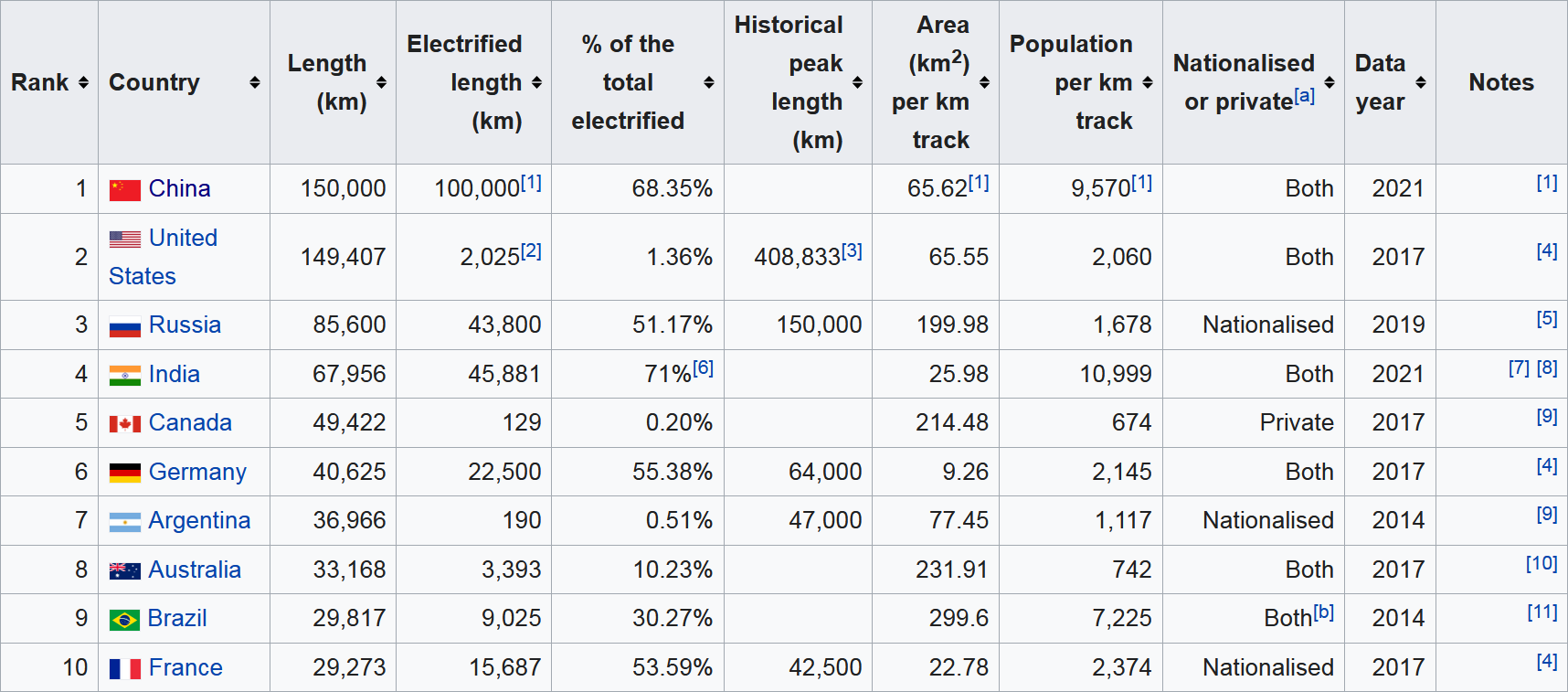
Task: Select China's length value 150,000
Action: tap(343, 188)
